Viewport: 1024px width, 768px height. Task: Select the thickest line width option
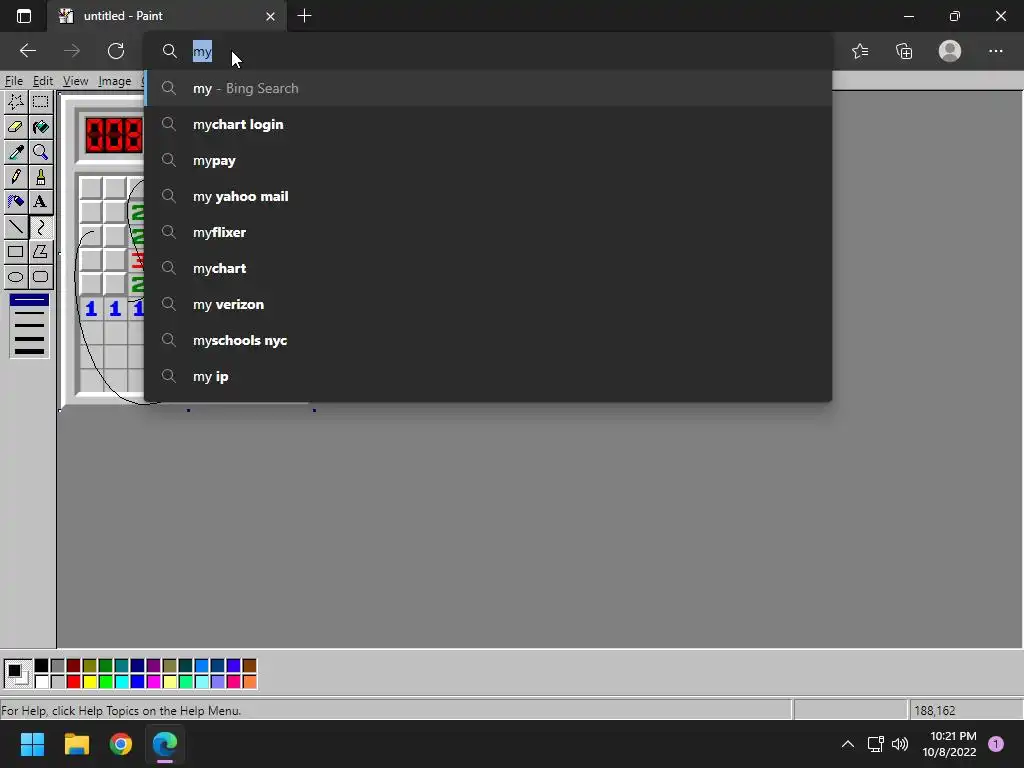point(29,351)
